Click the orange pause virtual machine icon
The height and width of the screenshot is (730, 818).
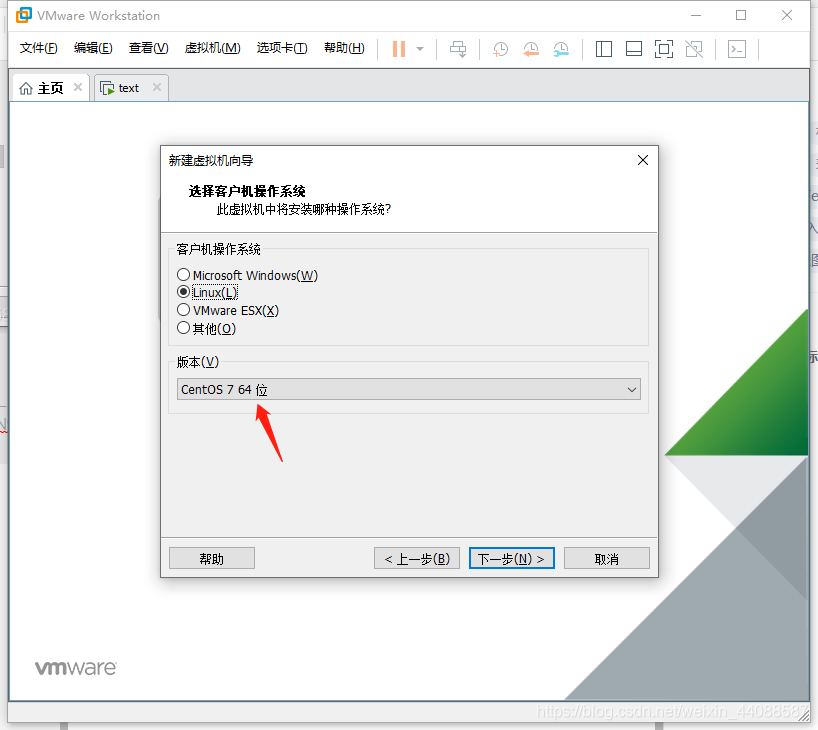[399, 49]
